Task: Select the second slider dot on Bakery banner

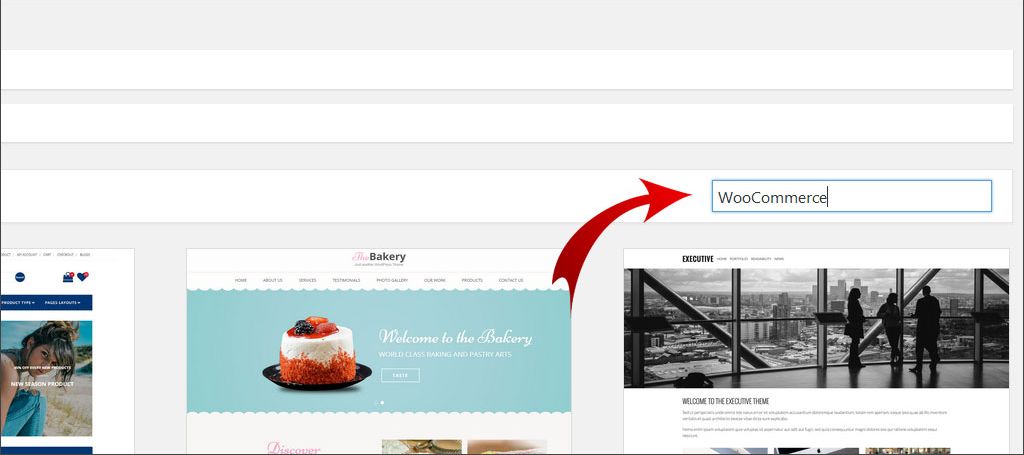Action: tap(382, 403)
